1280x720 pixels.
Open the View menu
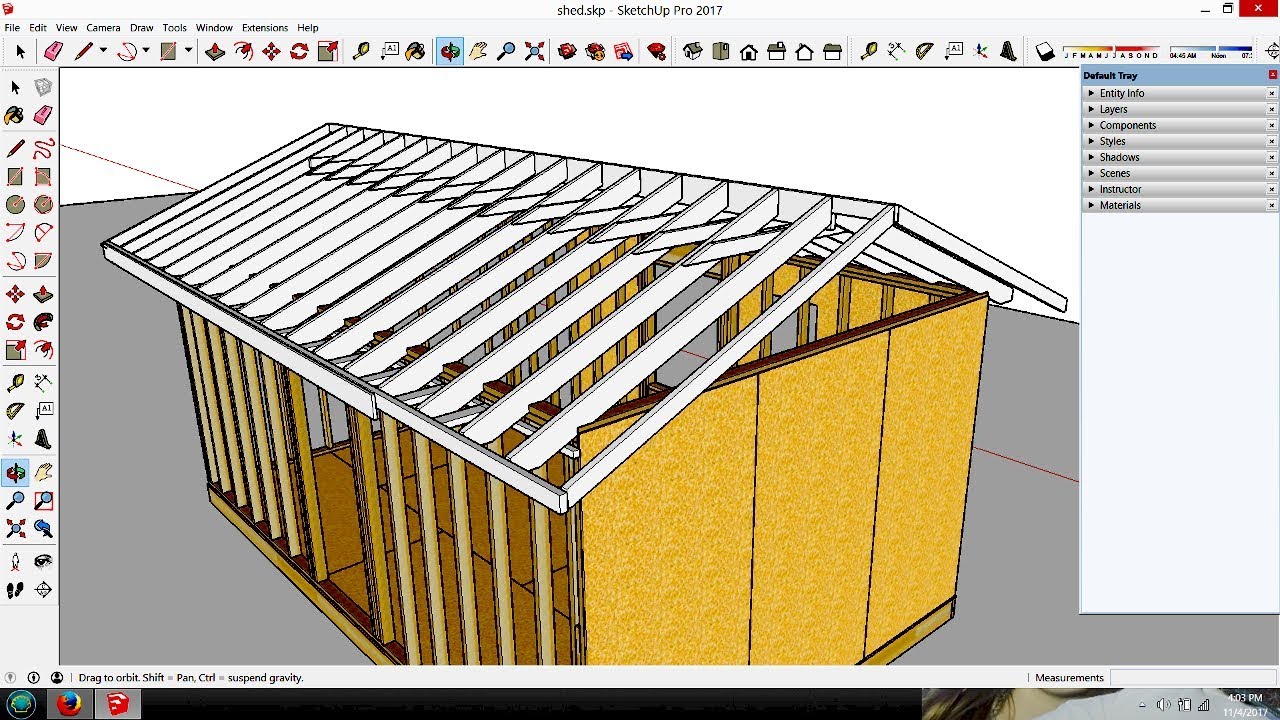tap(67, 28)
